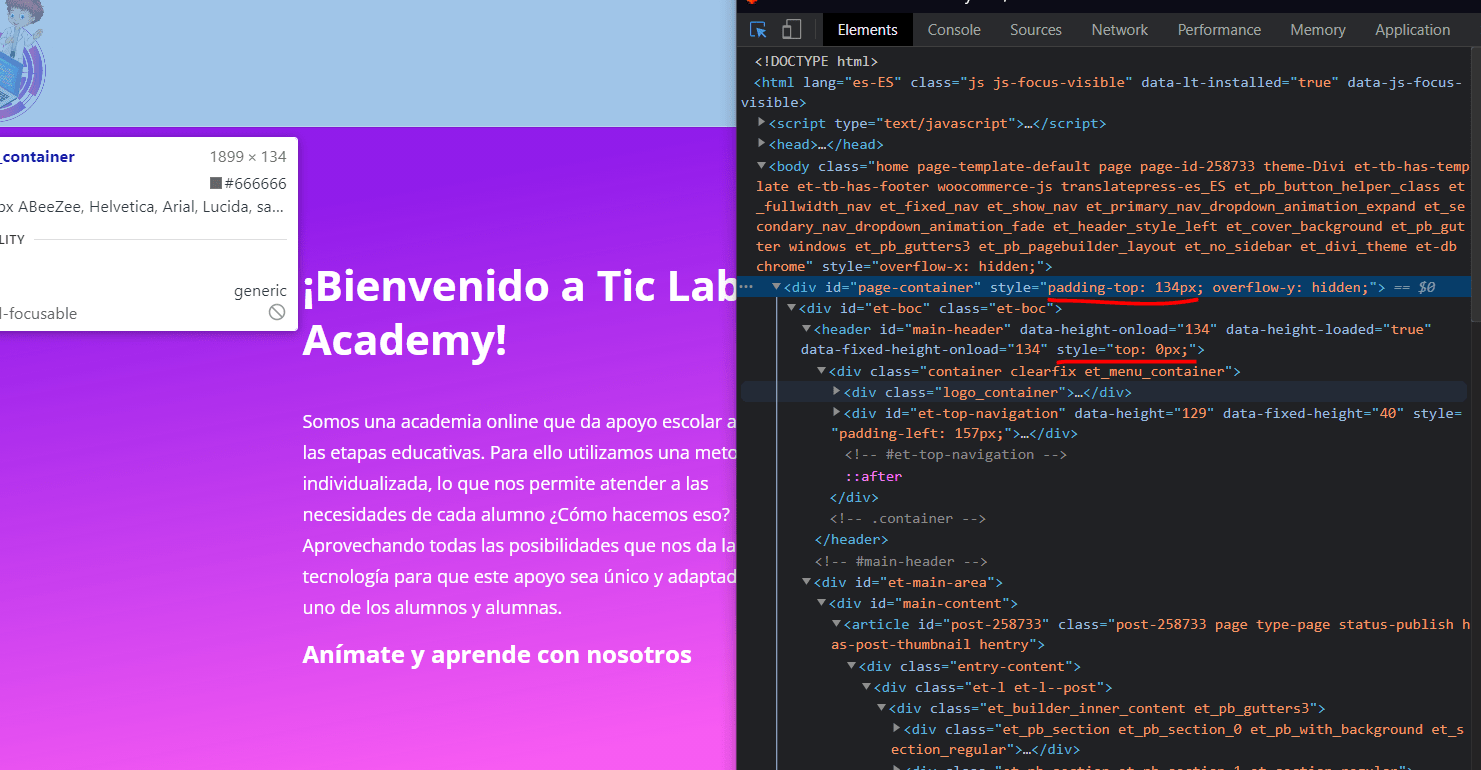Viewport: 1481px width, 770px height.
Task: Collapse the et-l et-l--post div node
Action: pos(867,687)
